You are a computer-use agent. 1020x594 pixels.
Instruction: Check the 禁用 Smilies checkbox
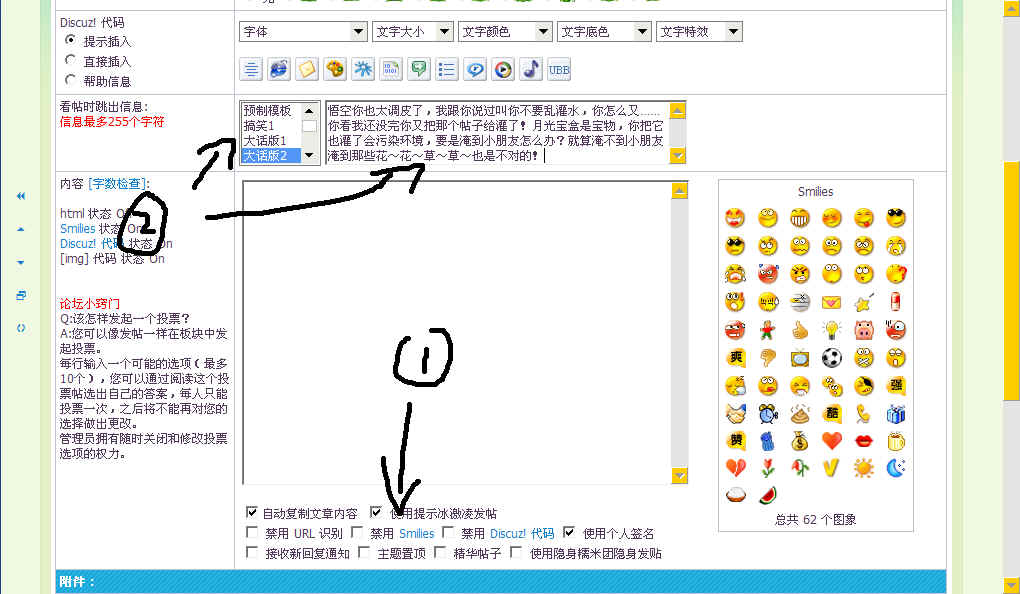[x=356, y=532]
